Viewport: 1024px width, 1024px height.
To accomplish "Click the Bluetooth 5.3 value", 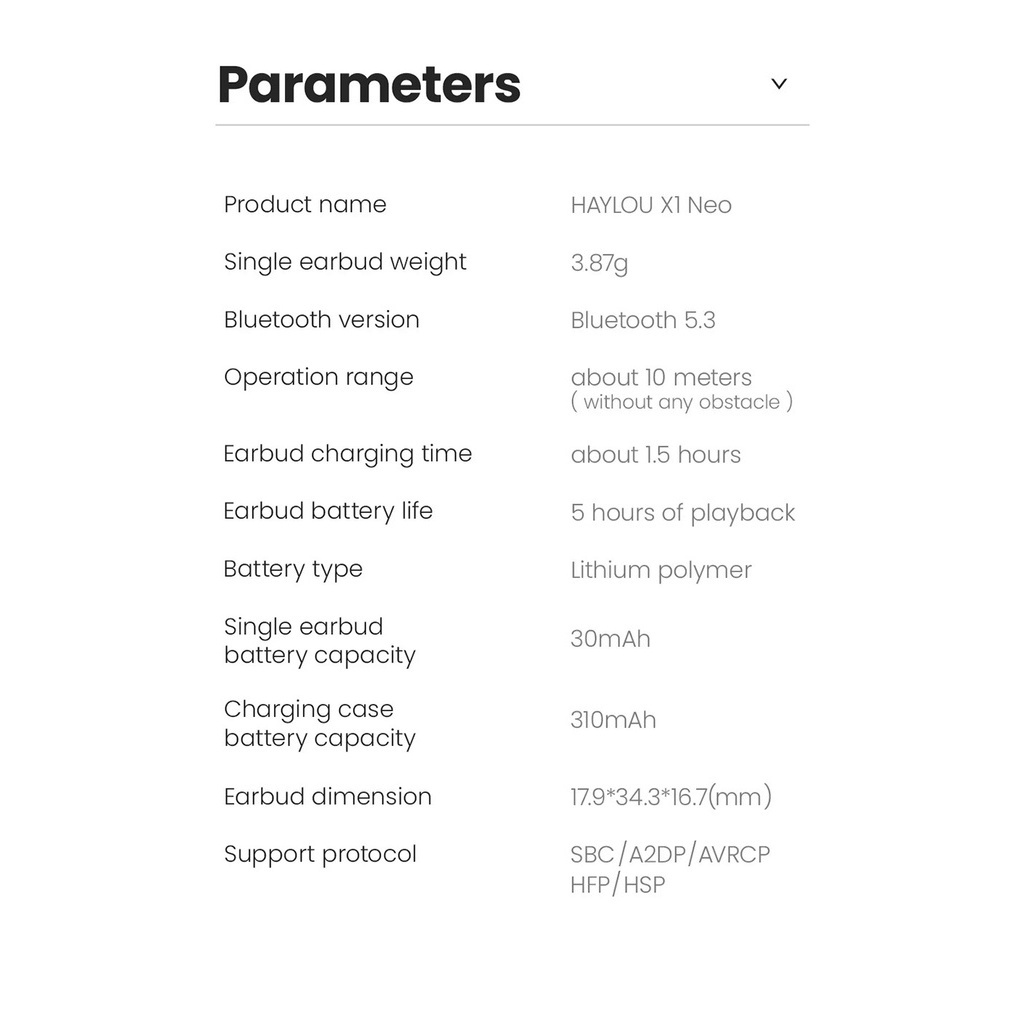I will [x=643, y=321].
